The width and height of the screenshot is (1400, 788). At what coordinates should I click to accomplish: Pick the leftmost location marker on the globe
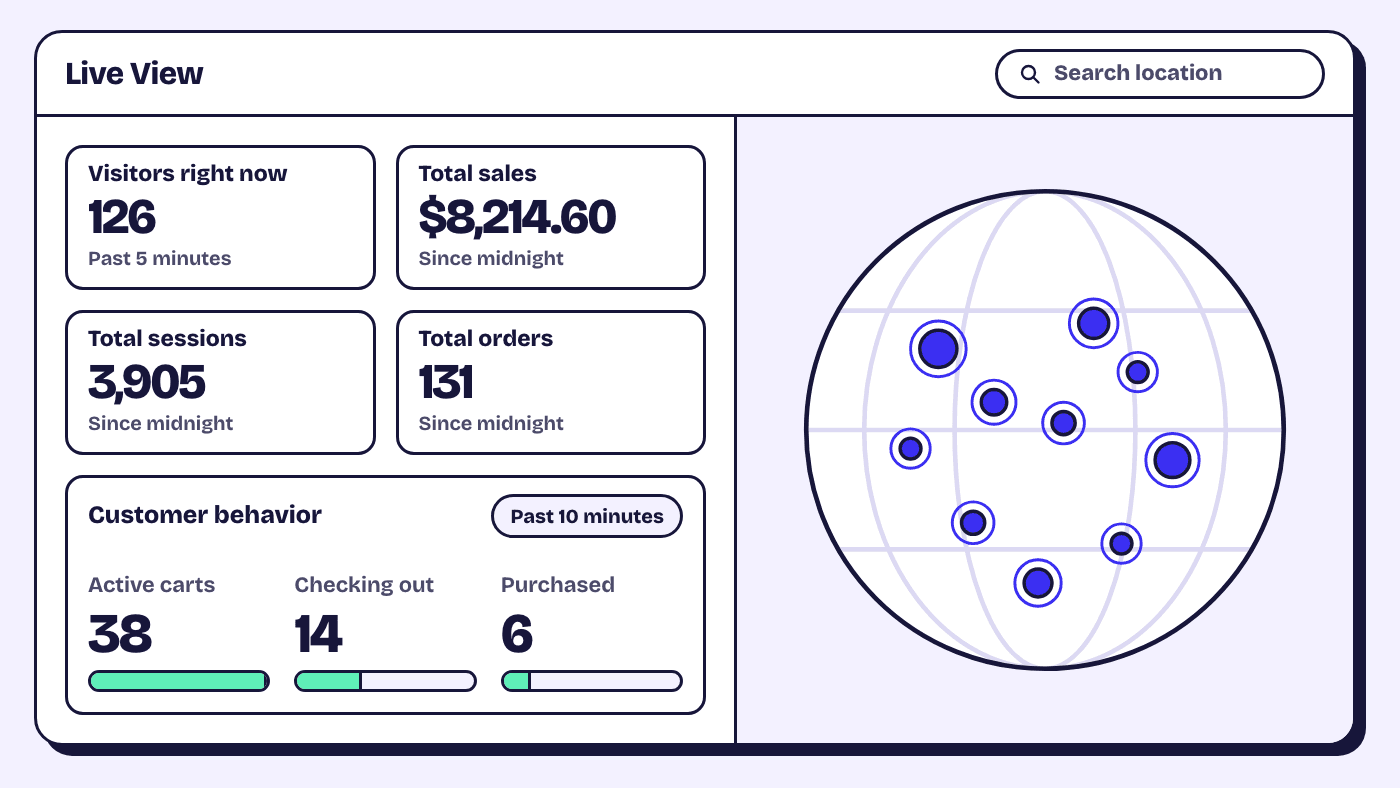point(910,449)
